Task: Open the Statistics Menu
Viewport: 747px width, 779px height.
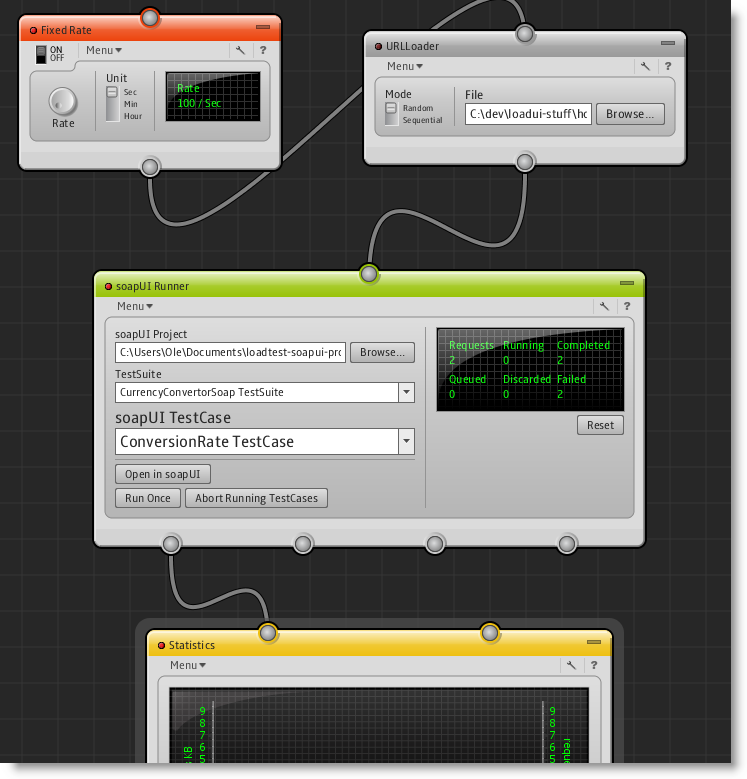Action: (x=188, y=665)
